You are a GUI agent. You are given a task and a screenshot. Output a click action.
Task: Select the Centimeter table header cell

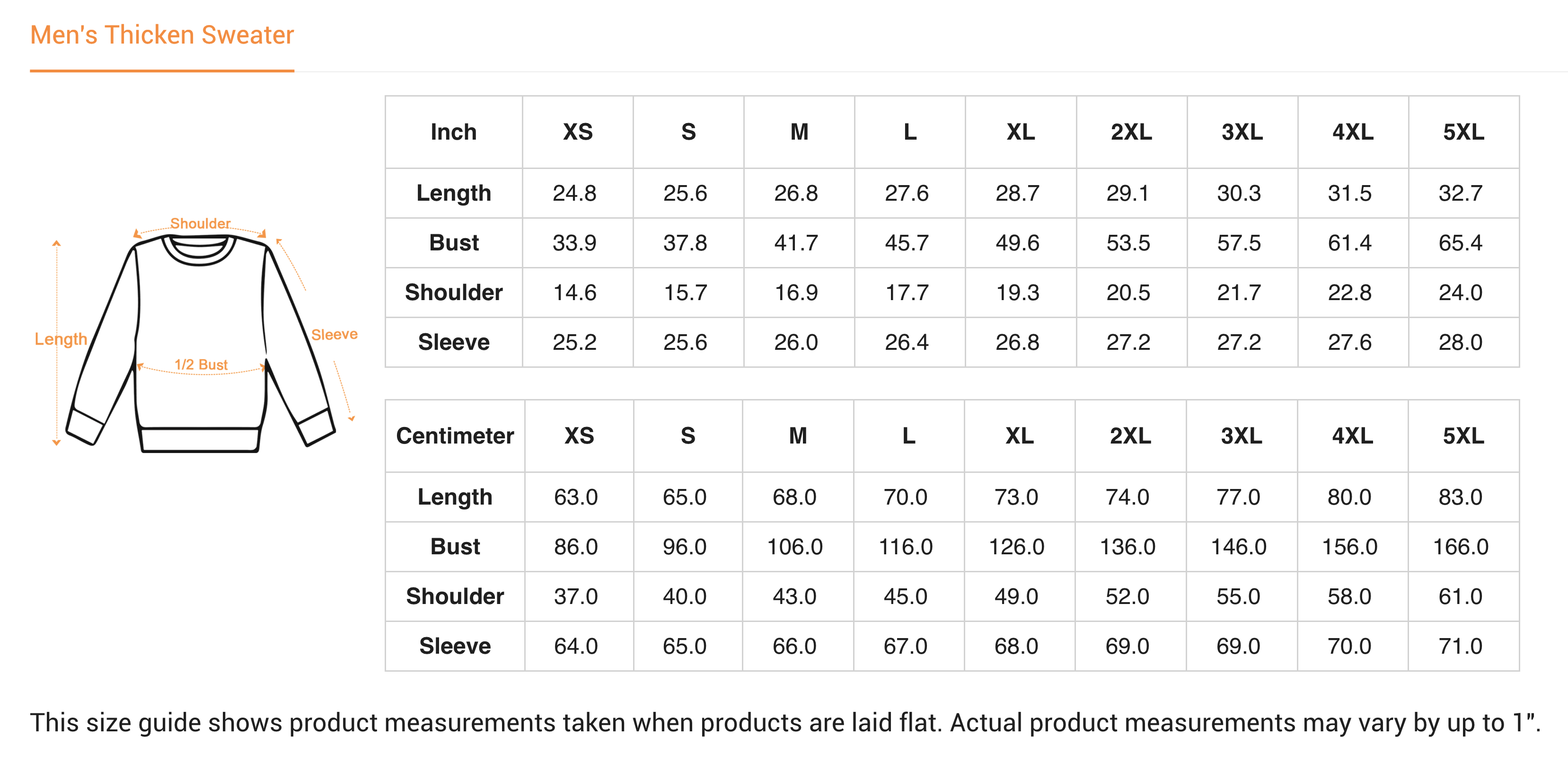(455, 436)
